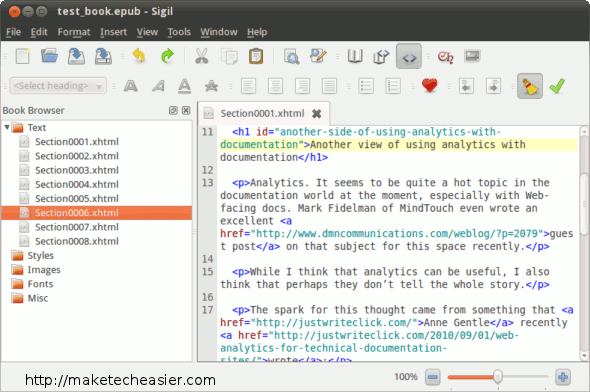590x392 pixels.
Task: Switch to Split View icon
Action: 381,56
